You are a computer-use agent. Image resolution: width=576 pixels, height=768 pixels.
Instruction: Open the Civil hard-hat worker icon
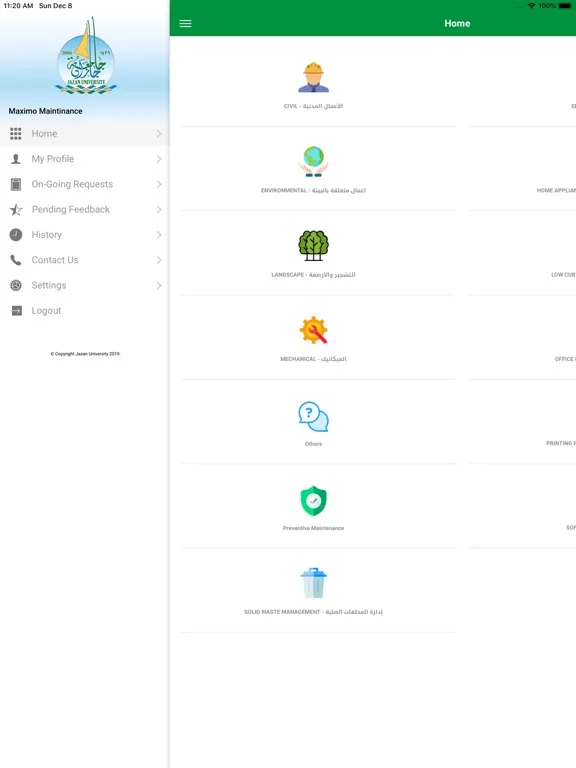coord(313,77)
